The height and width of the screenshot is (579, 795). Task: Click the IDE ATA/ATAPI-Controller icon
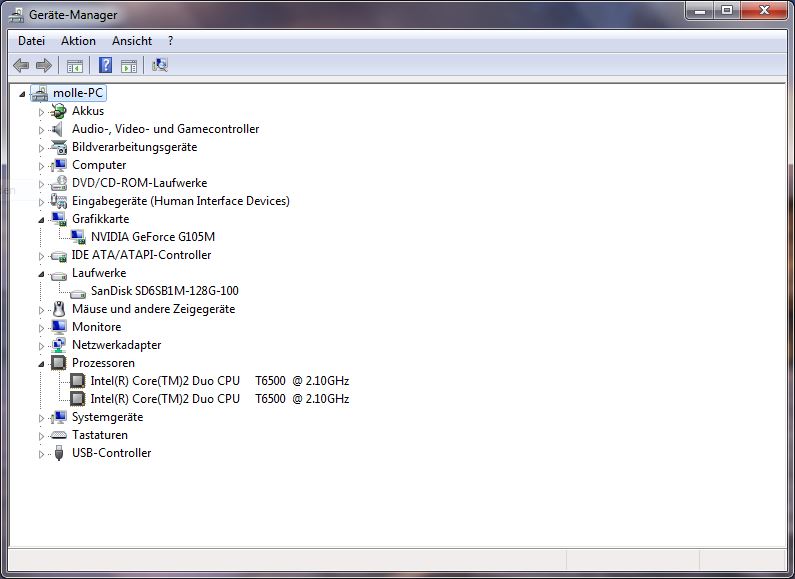point(59,255)
